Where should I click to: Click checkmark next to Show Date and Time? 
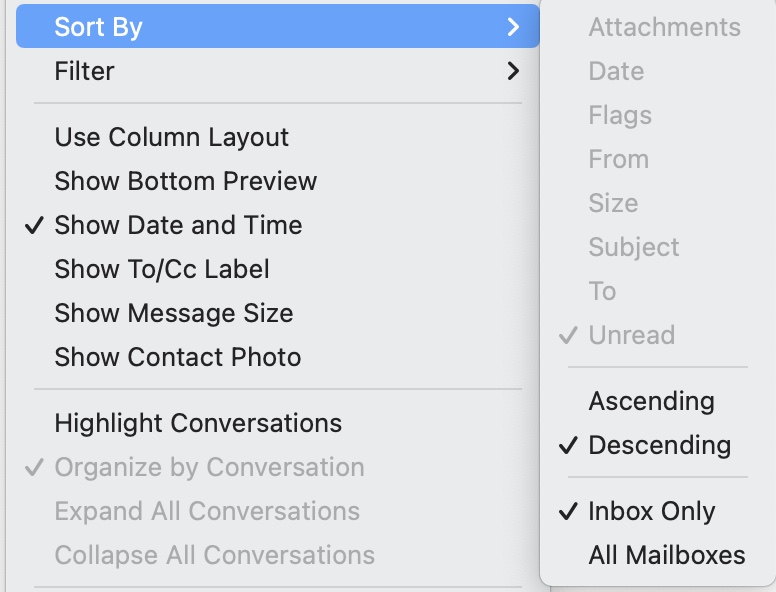click(x=35, y=225)
